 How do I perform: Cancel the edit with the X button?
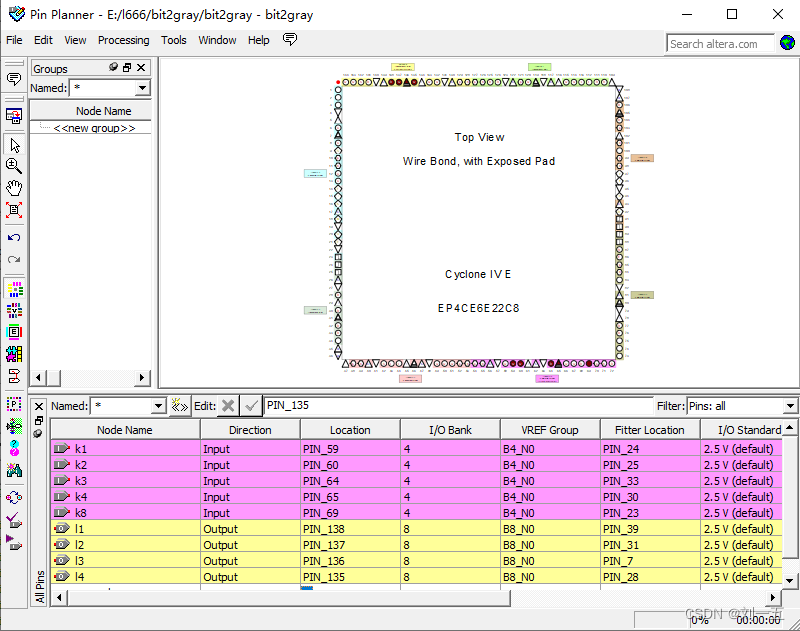coord(228,406)
